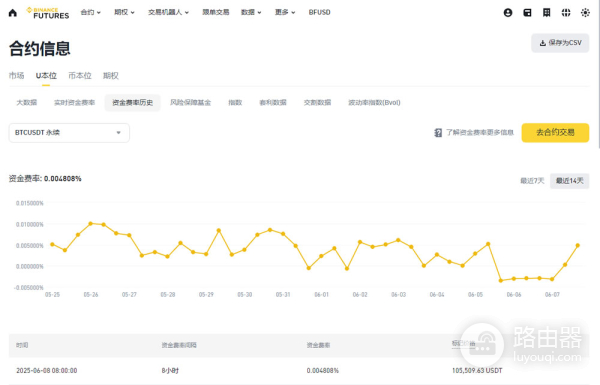Click the 0.004808% table cell
600x385 pixels.
point(323,370)
